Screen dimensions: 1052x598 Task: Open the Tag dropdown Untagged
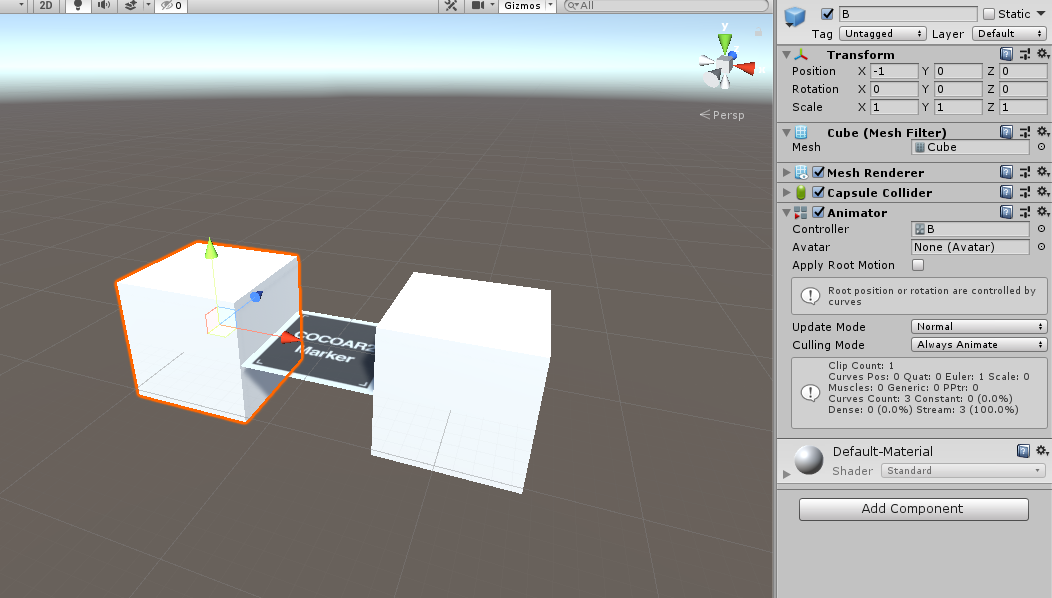click(882, 34)
